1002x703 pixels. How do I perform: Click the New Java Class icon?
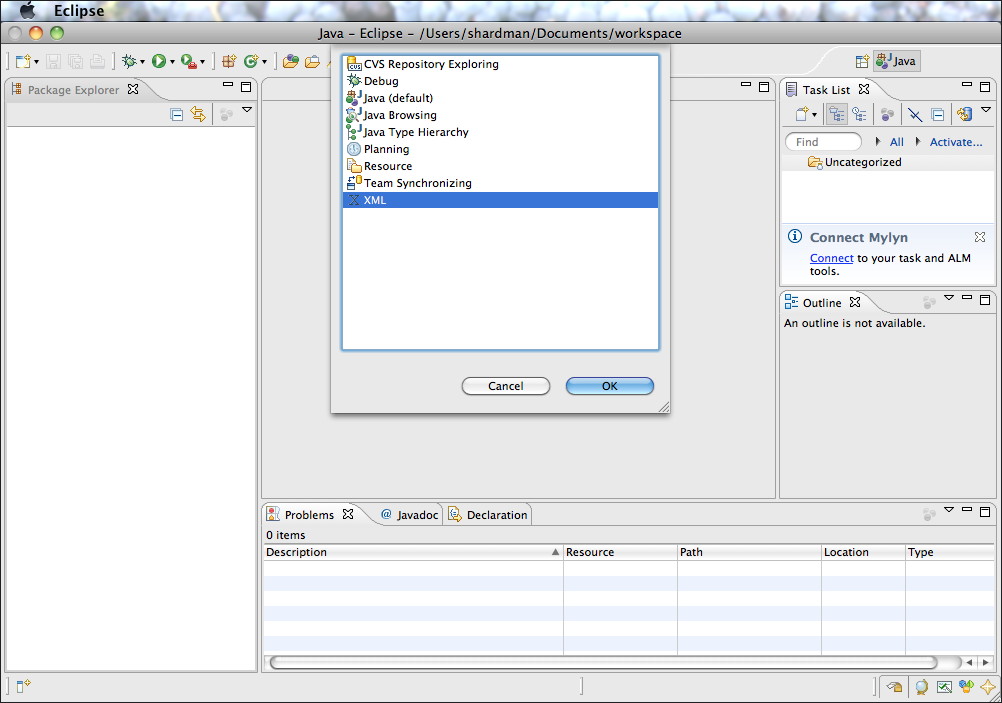[250, 61]
